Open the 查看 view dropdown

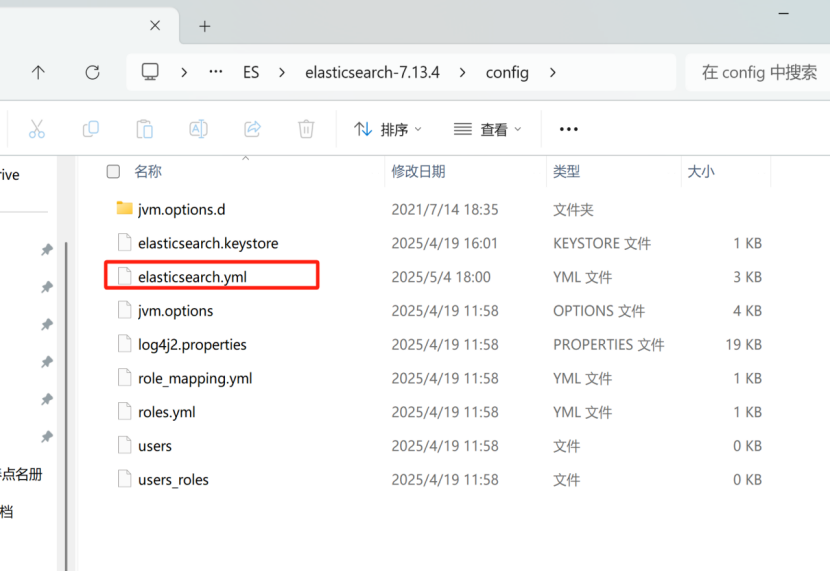pos(488,129)
